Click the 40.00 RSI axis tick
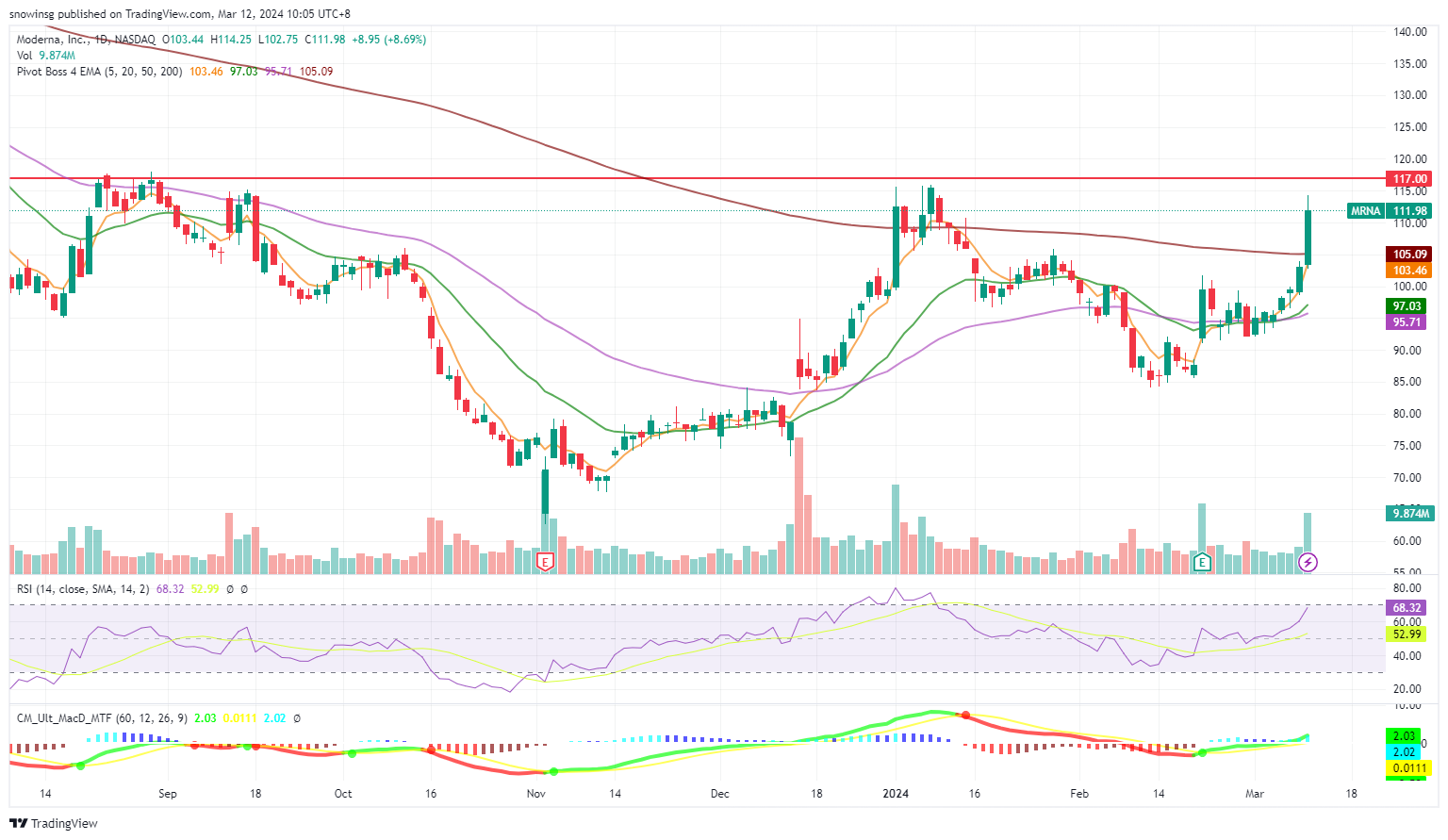1448x840 pixels. pyautogui.click(x=1407, y=656)
